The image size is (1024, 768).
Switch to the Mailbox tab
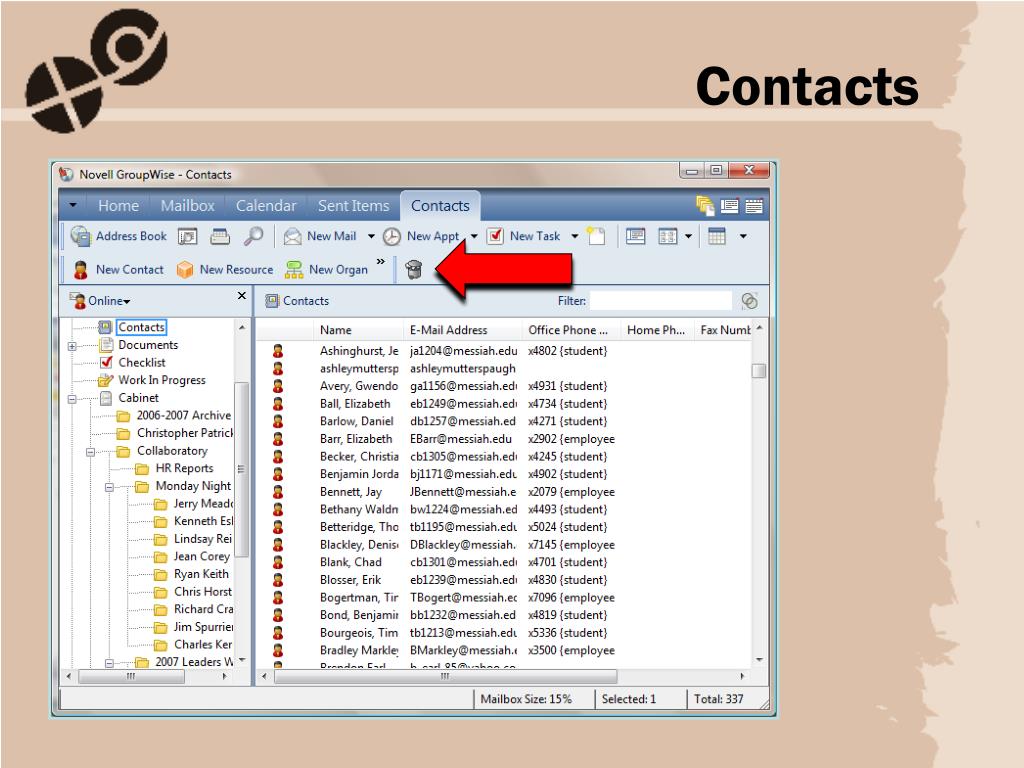[187, 206]
